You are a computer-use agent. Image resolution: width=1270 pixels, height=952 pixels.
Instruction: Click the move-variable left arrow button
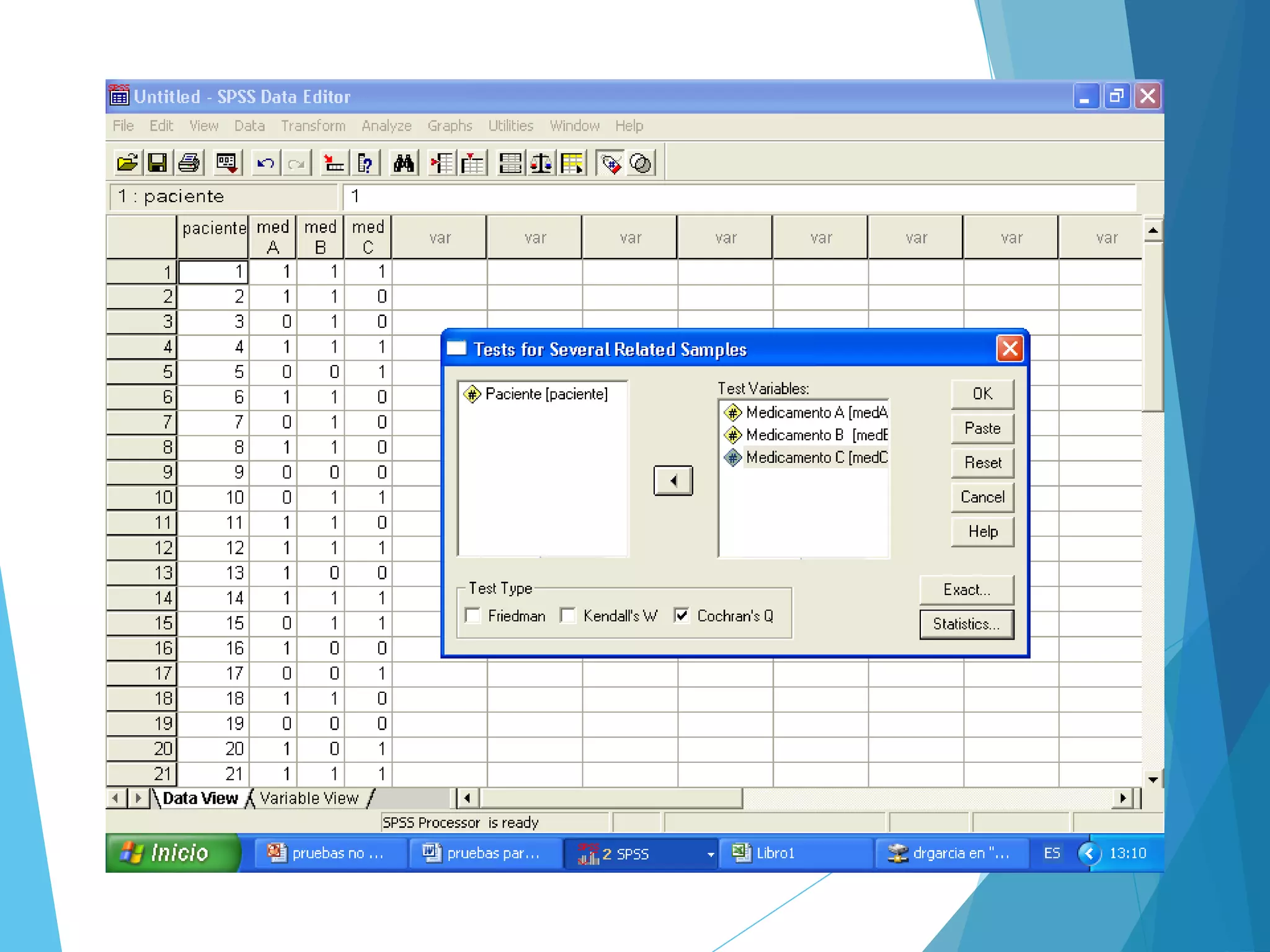[673, 480]
